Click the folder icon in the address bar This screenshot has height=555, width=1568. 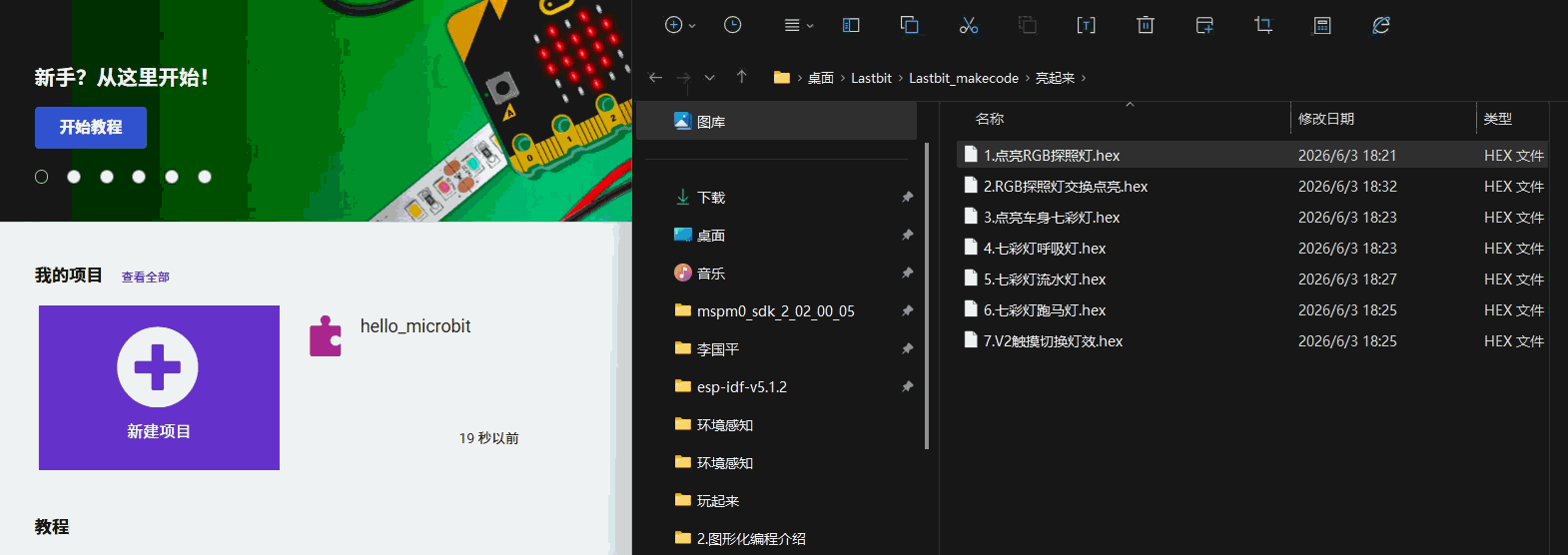(782, 77)
